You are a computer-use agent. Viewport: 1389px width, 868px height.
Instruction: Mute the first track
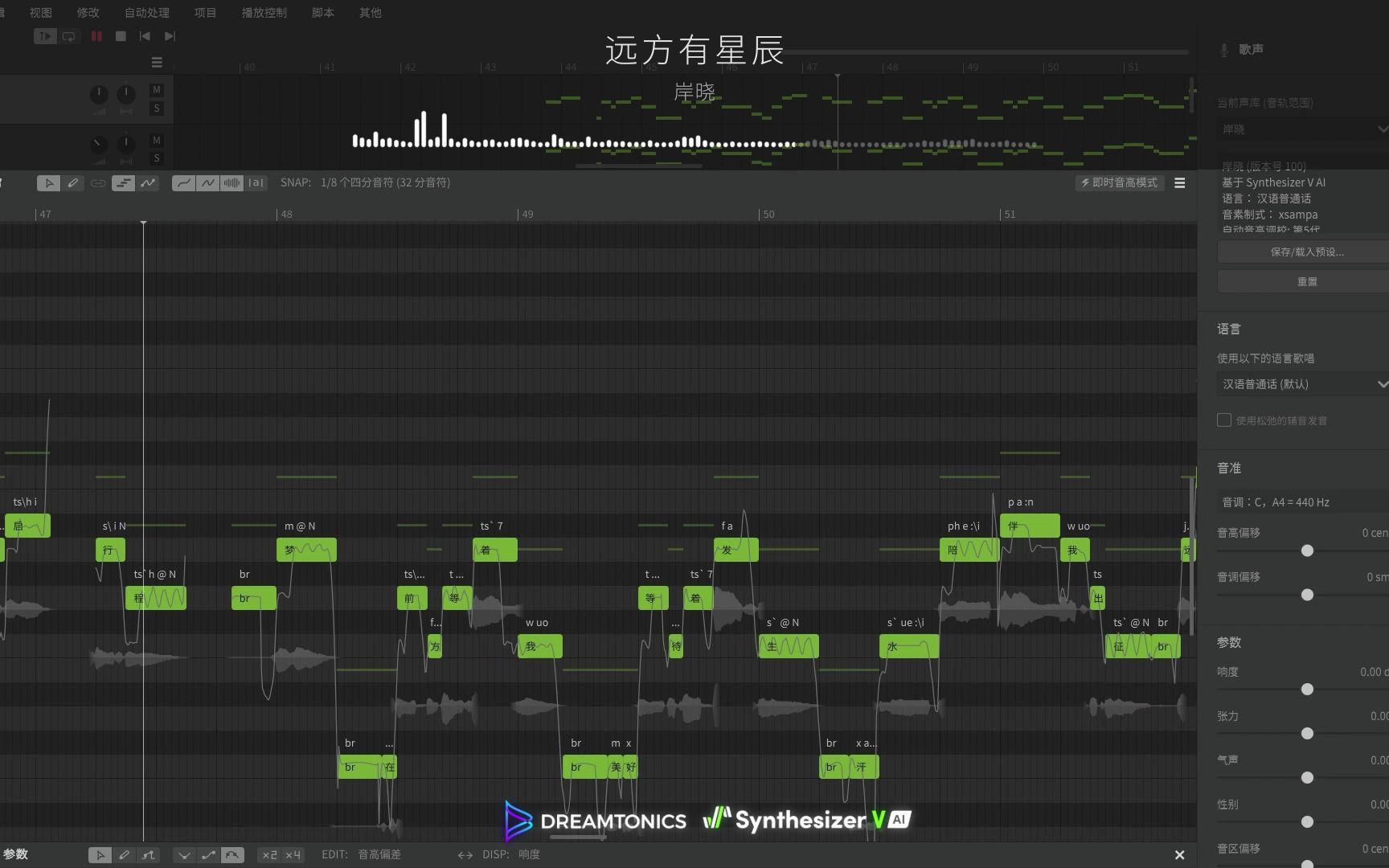click(157, 90)
